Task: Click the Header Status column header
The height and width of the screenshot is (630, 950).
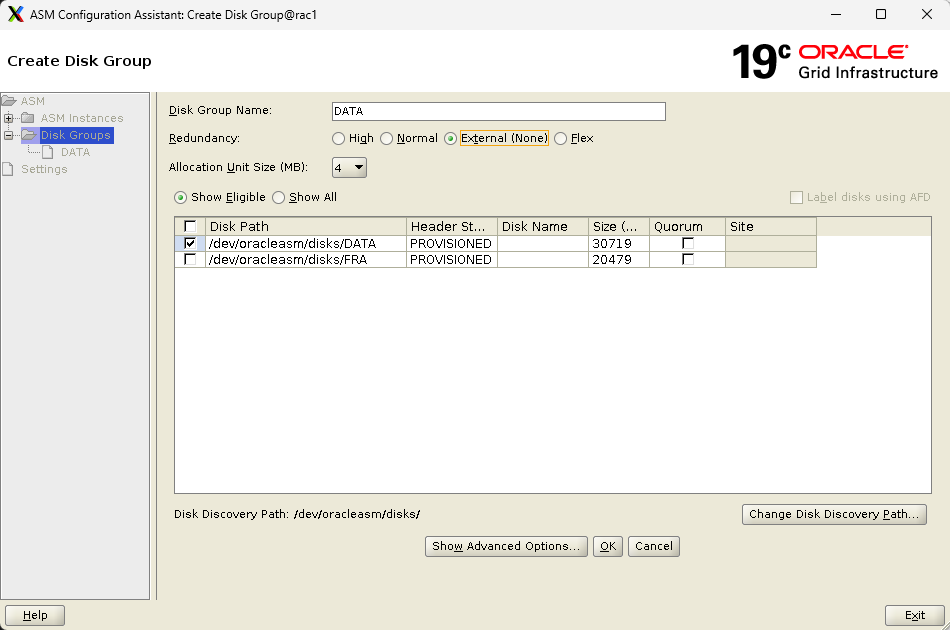Action: coord(451,227)
